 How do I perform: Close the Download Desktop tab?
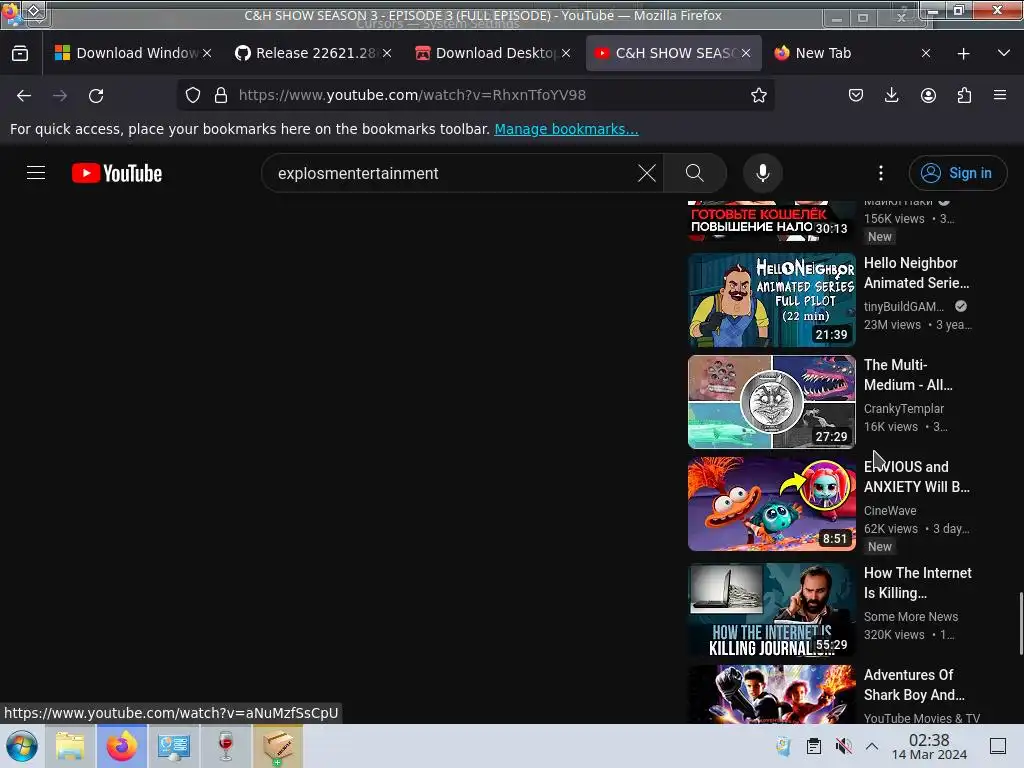[566, 54]
